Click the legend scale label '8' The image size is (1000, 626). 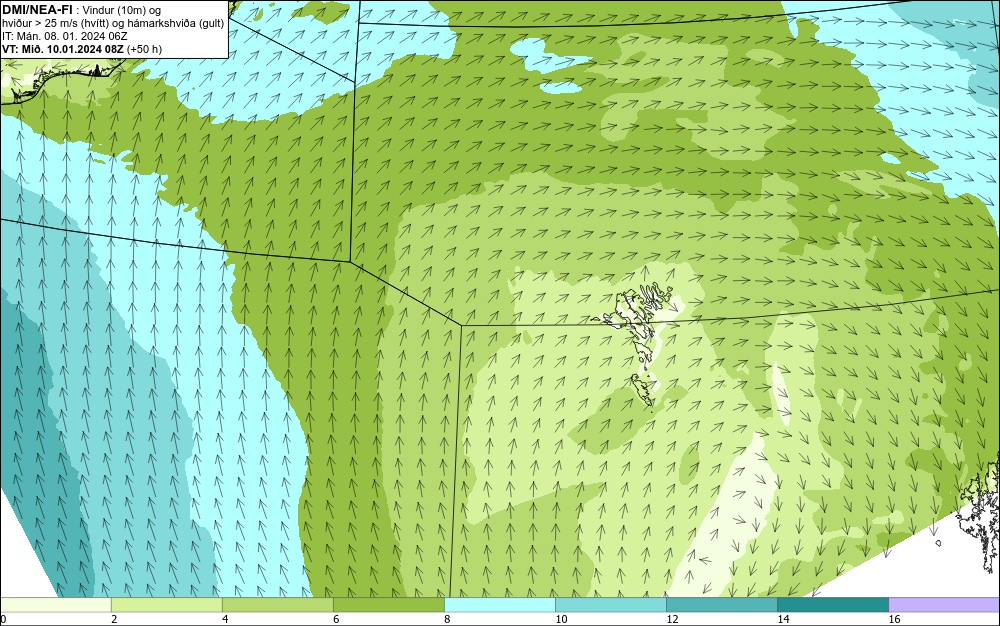coord(447,619)
